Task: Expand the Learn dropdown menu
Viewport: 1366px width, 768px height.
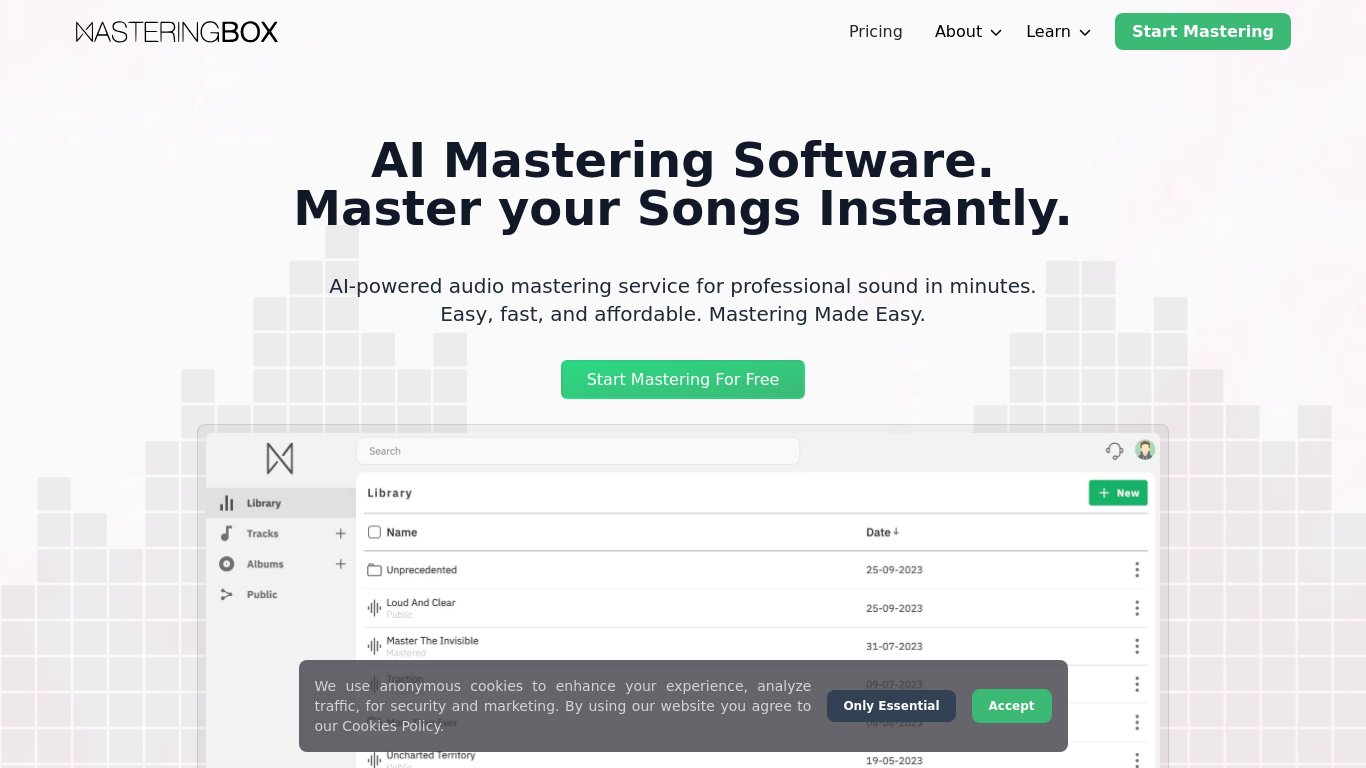Action: (1058, 31)
